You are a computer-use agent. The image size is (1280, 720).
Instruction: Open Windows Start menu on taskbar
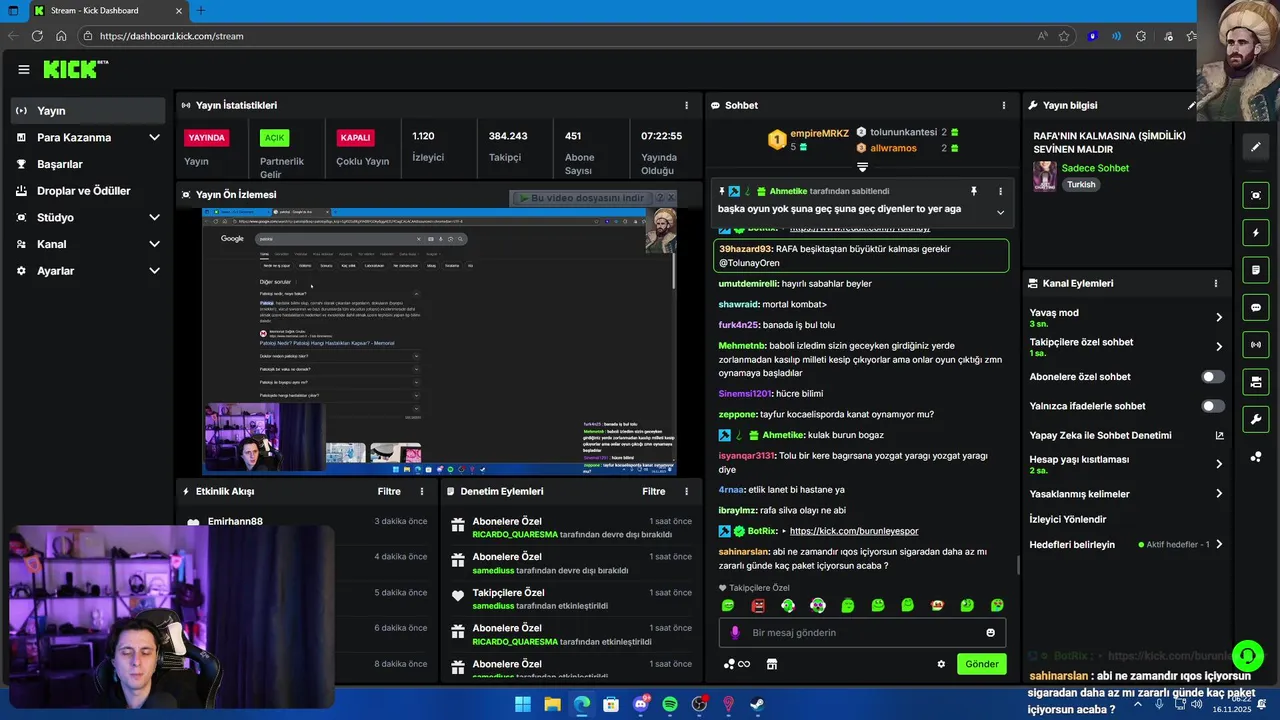pyautogui.click(x=523, y=704)
